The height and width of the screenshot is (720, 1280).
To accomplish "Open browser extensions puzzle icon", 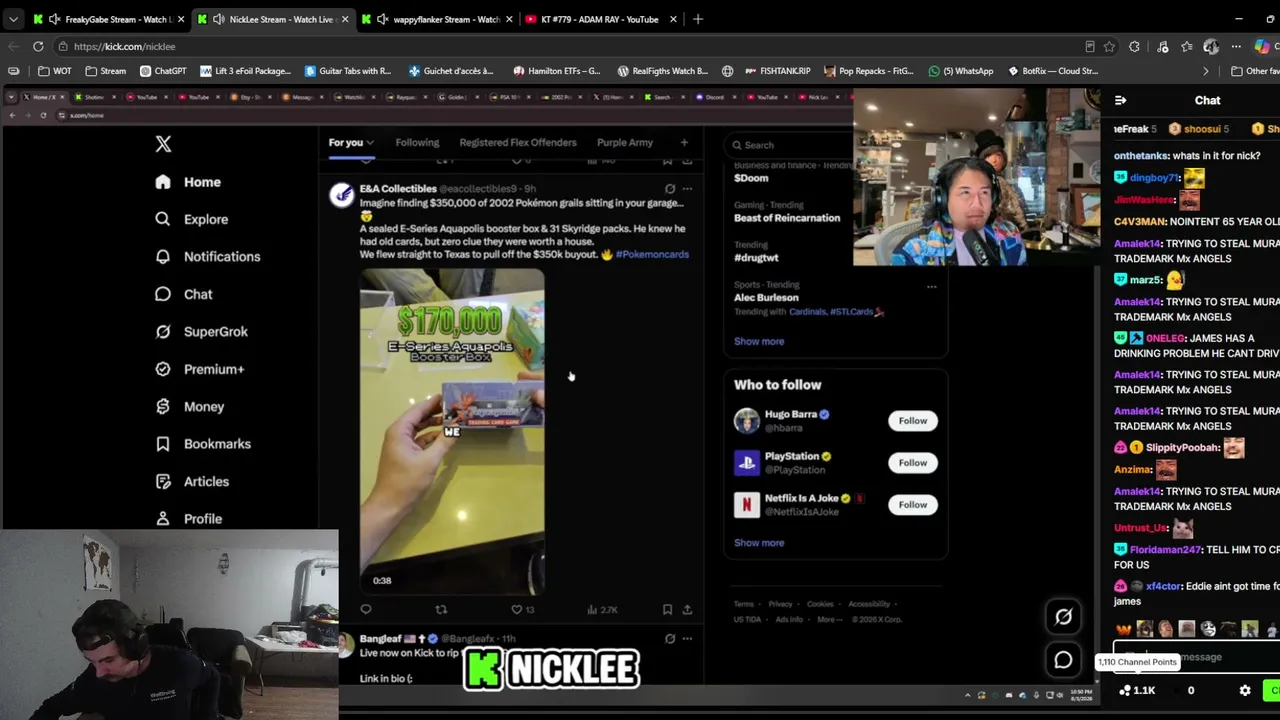I will [x=1134, y=46].
